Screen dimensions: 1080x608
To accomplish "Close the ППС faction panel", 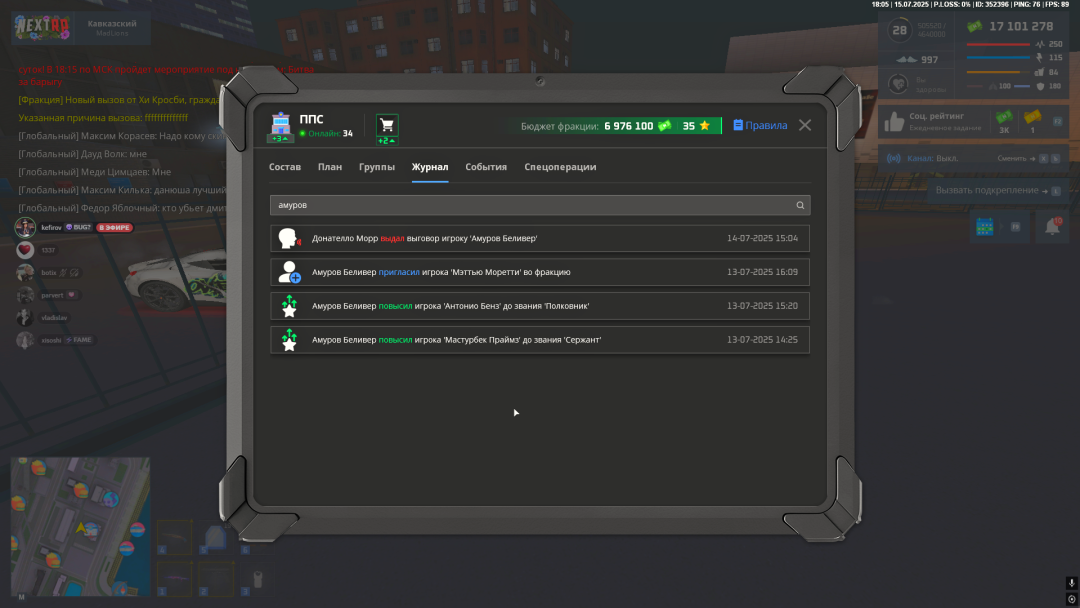I will [805, 125].
